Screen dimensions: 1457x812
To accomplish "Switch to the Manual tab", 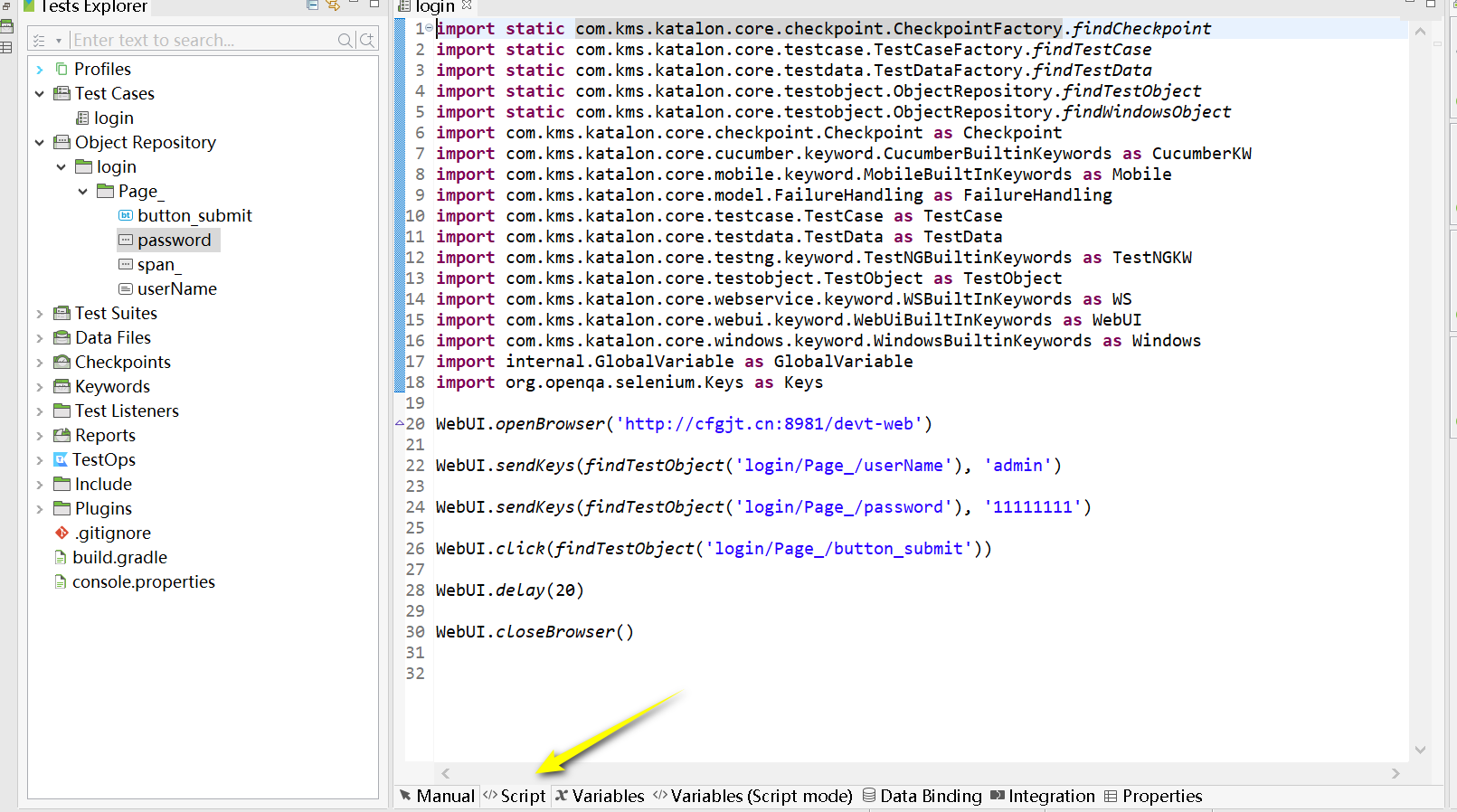I will (437, 796).
